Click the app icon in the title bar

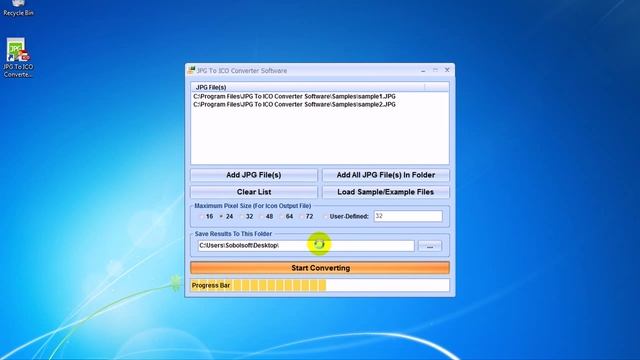[x=191, y=70]
